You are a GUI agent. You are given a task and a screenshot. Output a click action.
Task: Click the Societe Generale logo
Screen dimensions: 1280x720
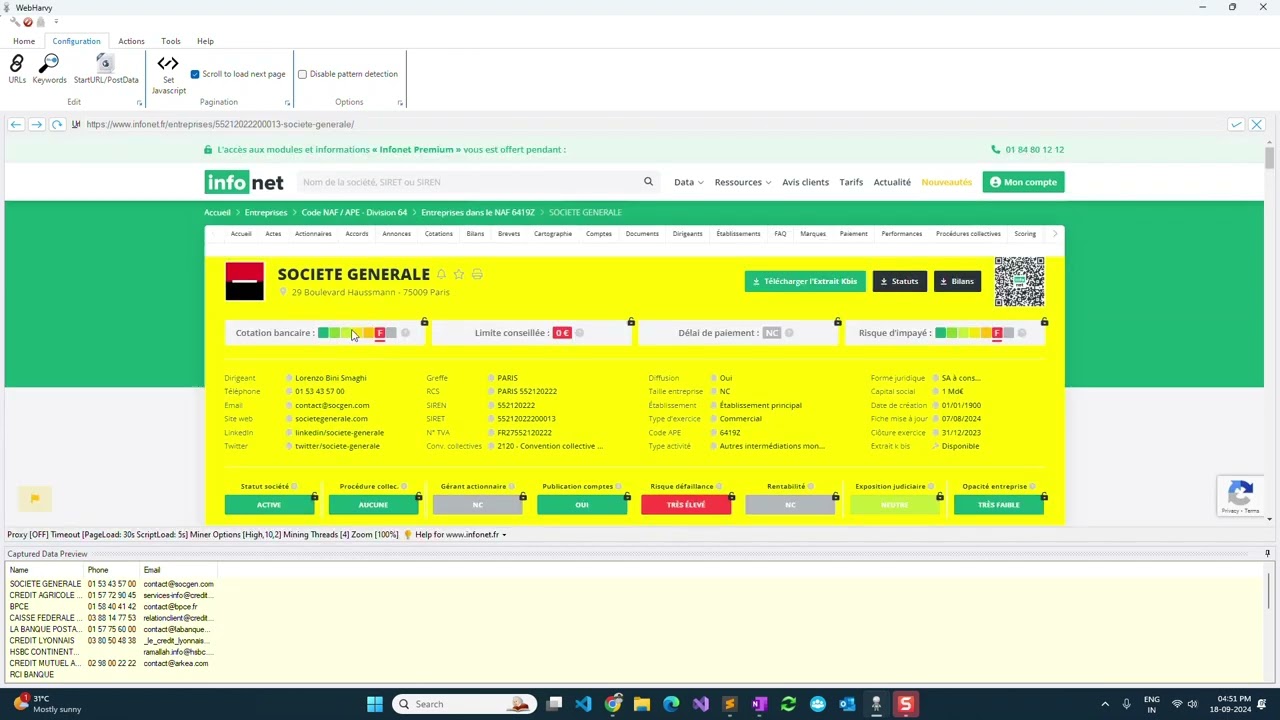245,281
